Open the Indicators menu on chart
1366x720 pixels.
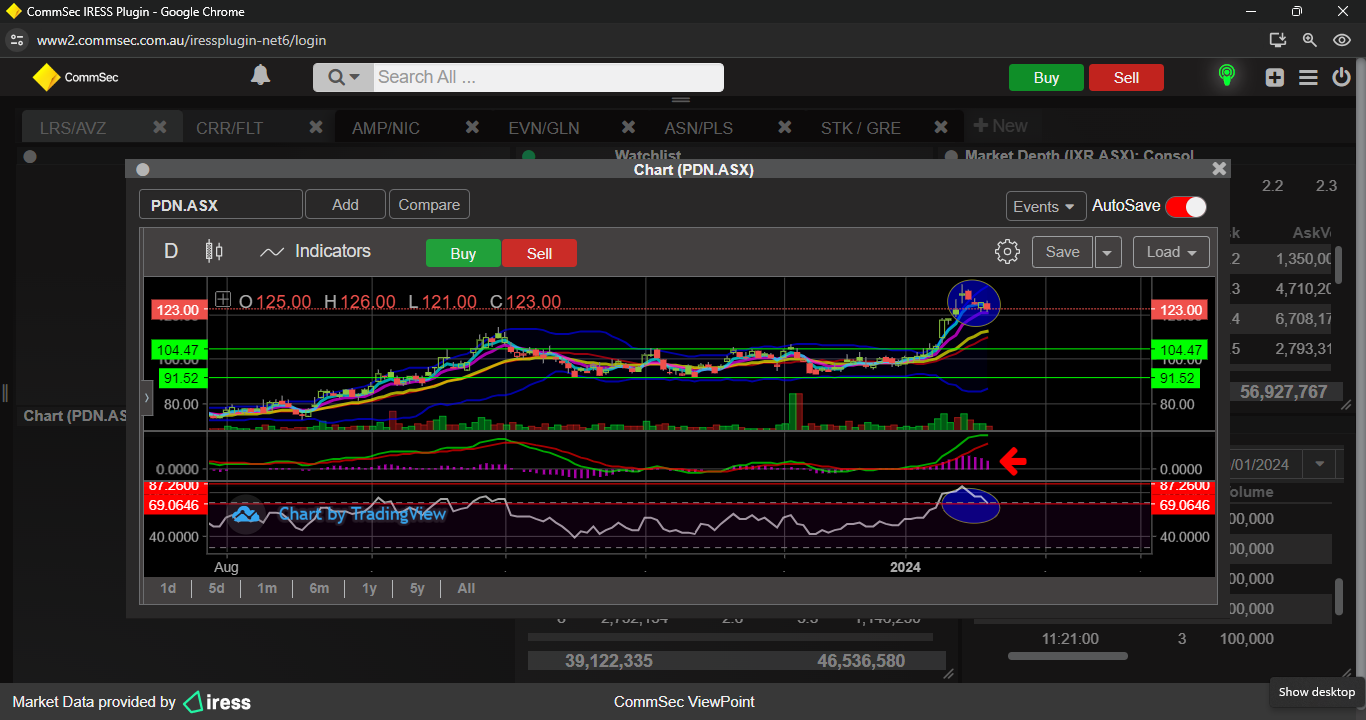[315, 252]
